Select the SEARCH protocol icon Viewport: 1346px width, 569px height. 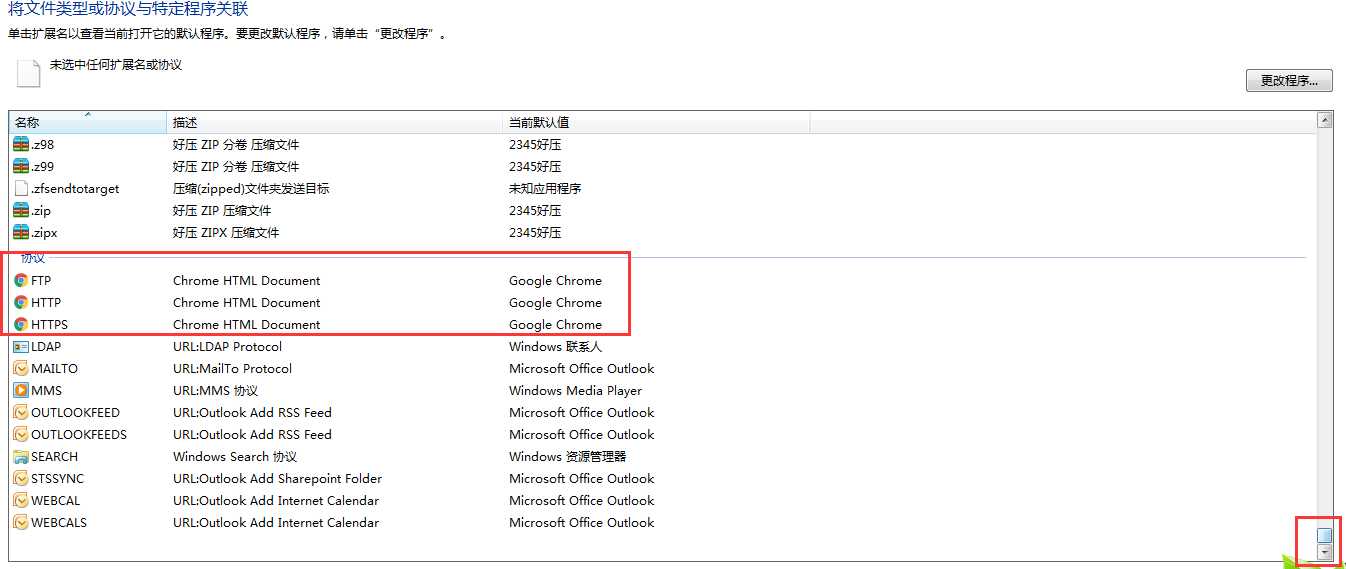20,457
